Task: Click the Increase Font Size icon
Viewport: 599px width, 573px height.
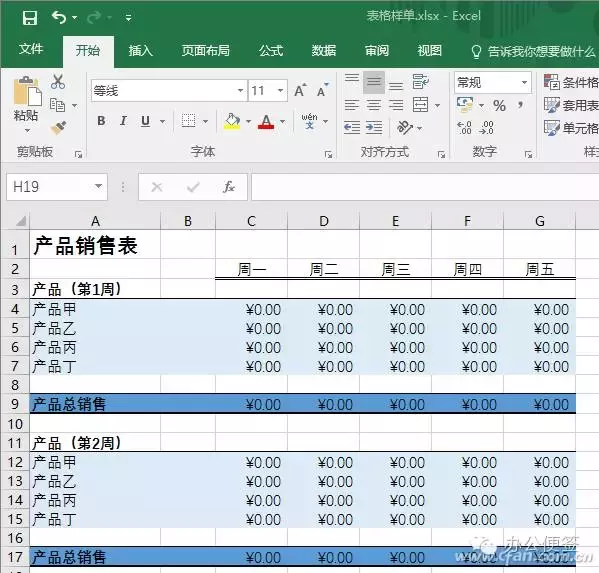Action: click(x=301, y=90)
